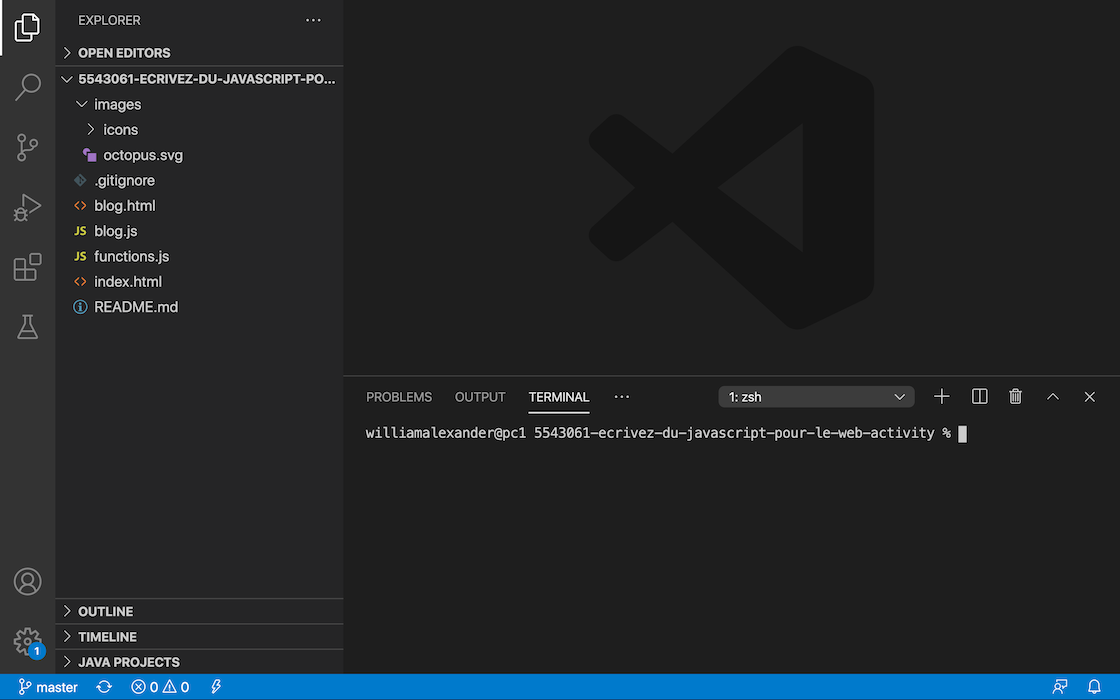The height and width of the screenshot is (700, 1120).
Task: Split the terminal
Action: coord(979,396)
